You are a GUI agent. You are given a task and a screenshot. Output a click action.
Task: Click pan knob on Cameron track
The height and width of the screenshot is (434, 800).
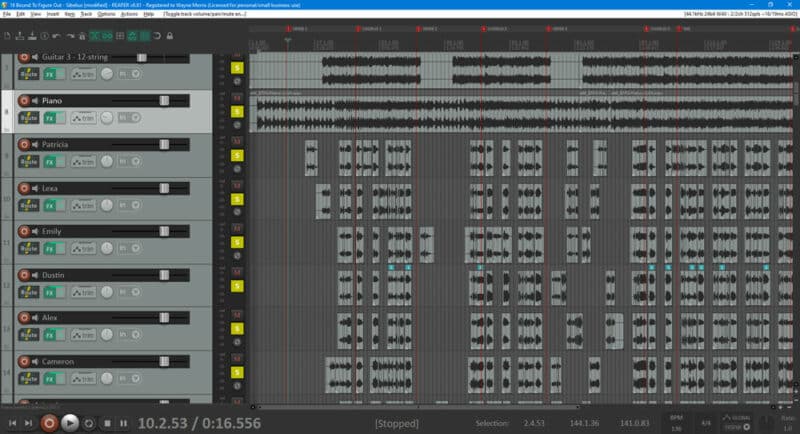(107, 378)
